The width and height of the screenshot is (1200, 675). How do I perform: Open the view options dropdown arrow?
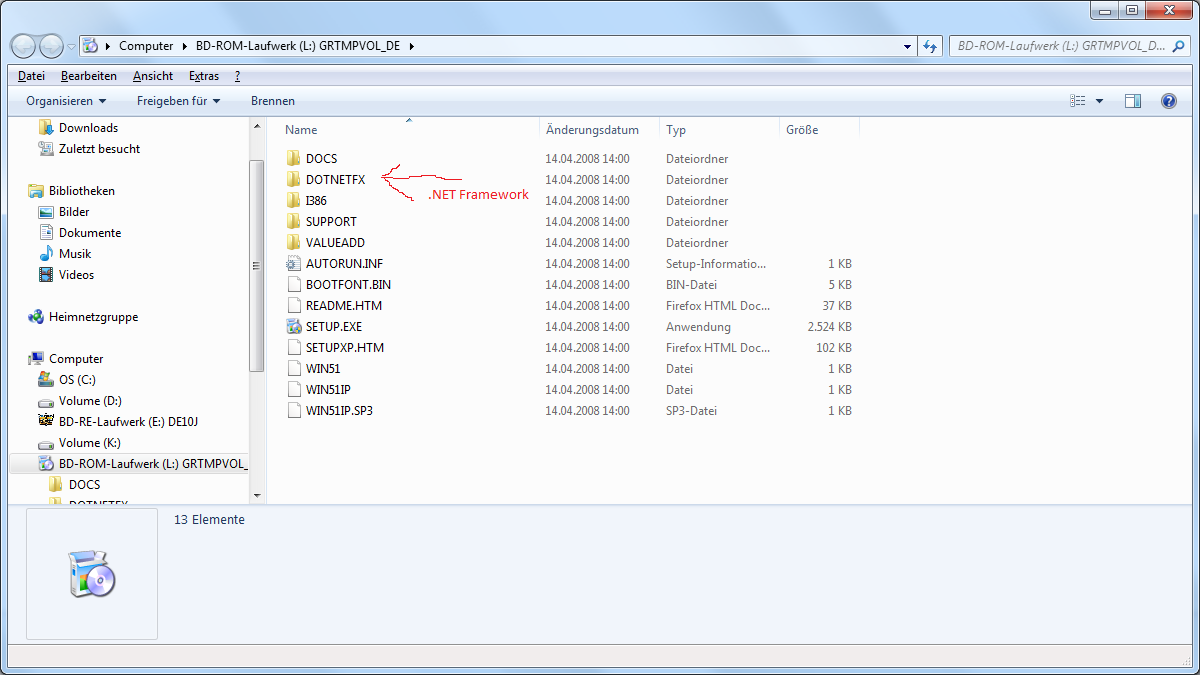1100,101
